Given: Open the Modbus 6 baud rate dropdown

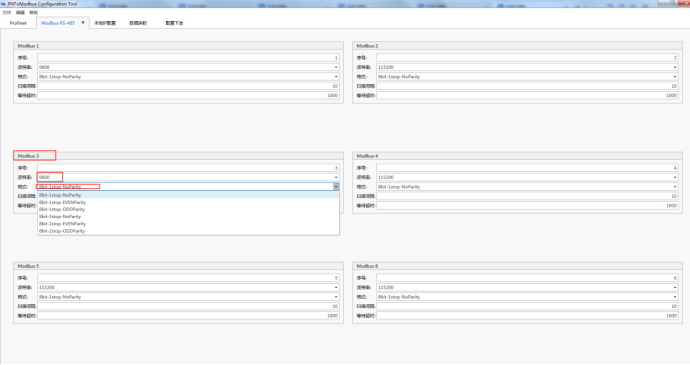Looking at the screenshot, I should pyautogui.click(x=675, y=288).
